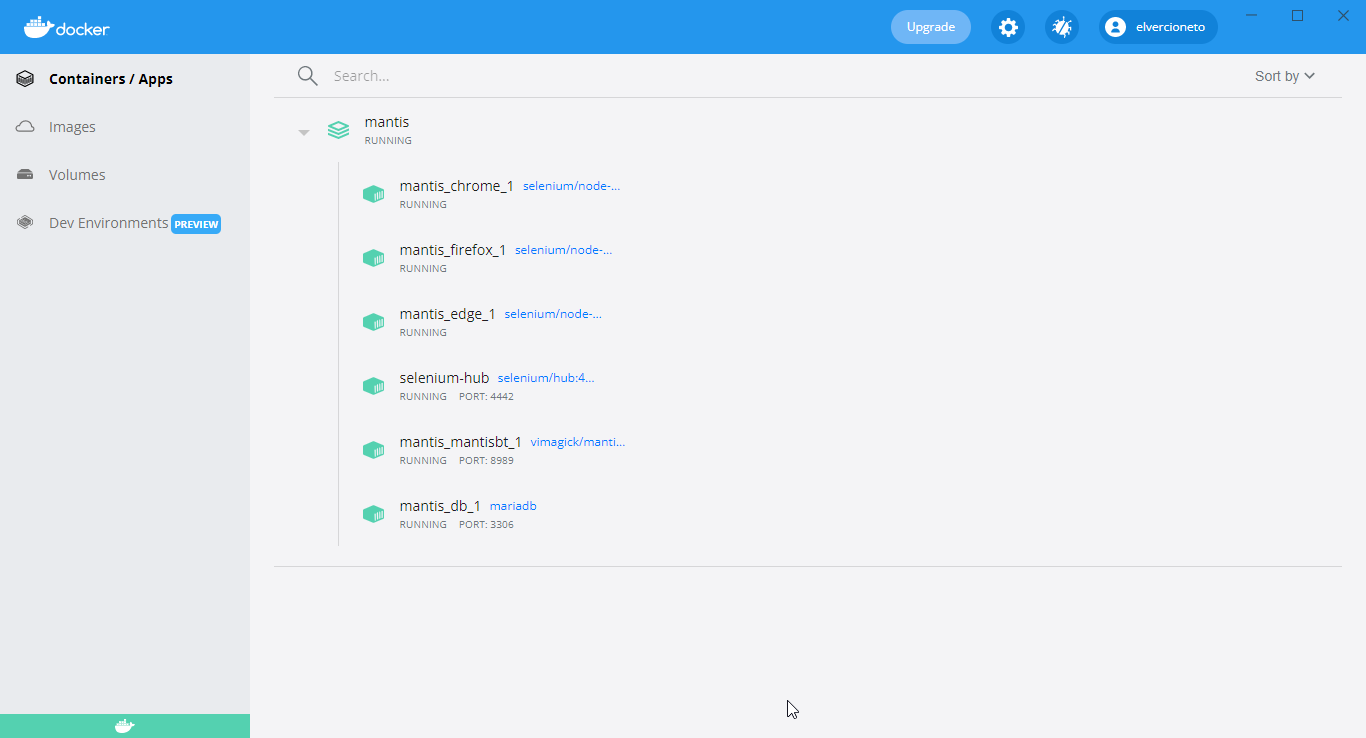Open the elvercioneto account menu
1366x738 pixels.
1158,27
